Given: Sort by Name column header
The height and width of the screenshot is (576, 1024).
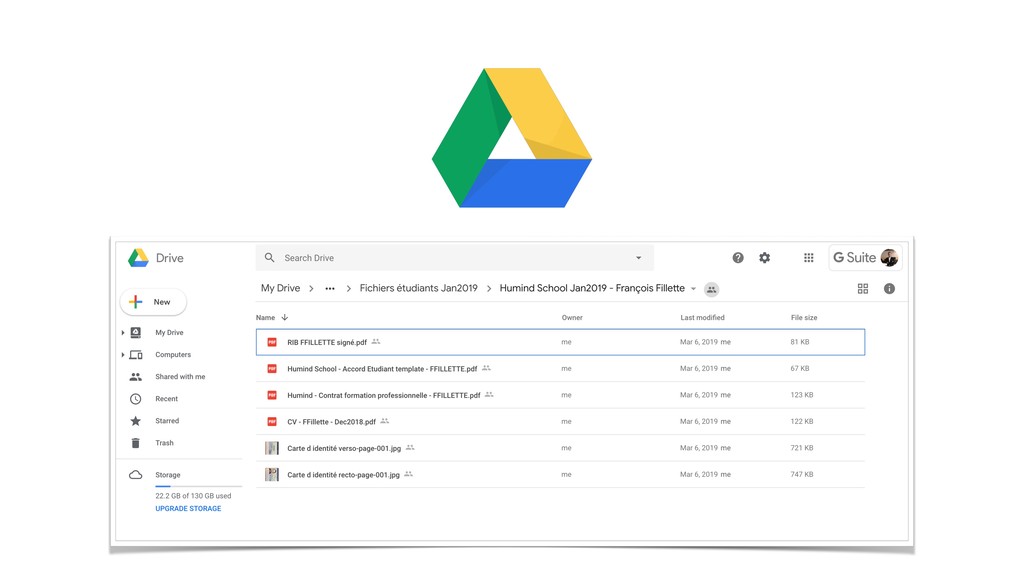Looking at the screenshot, I should point(265,317).
